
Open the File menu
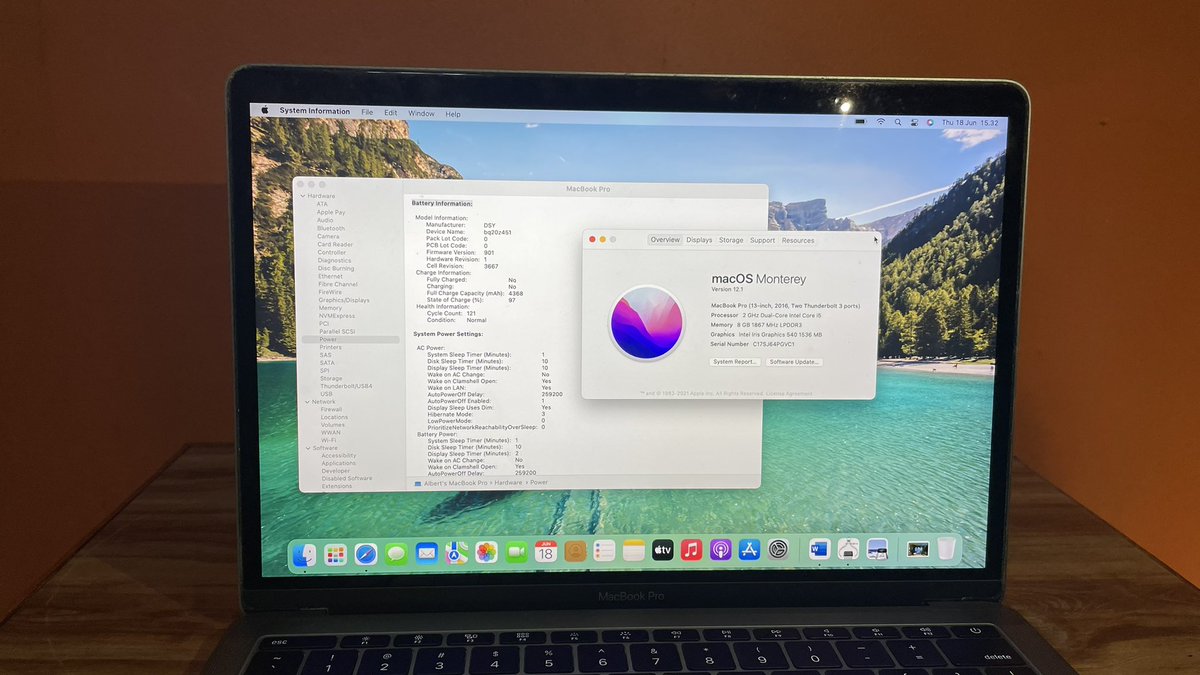pyautogui.click(x=367, y=112)
